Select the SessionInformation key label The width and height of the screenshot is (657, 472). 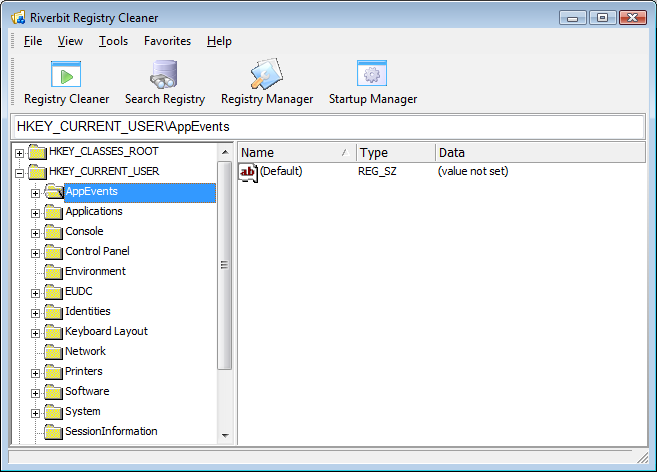pyautogui.click(x=111, y=431)
